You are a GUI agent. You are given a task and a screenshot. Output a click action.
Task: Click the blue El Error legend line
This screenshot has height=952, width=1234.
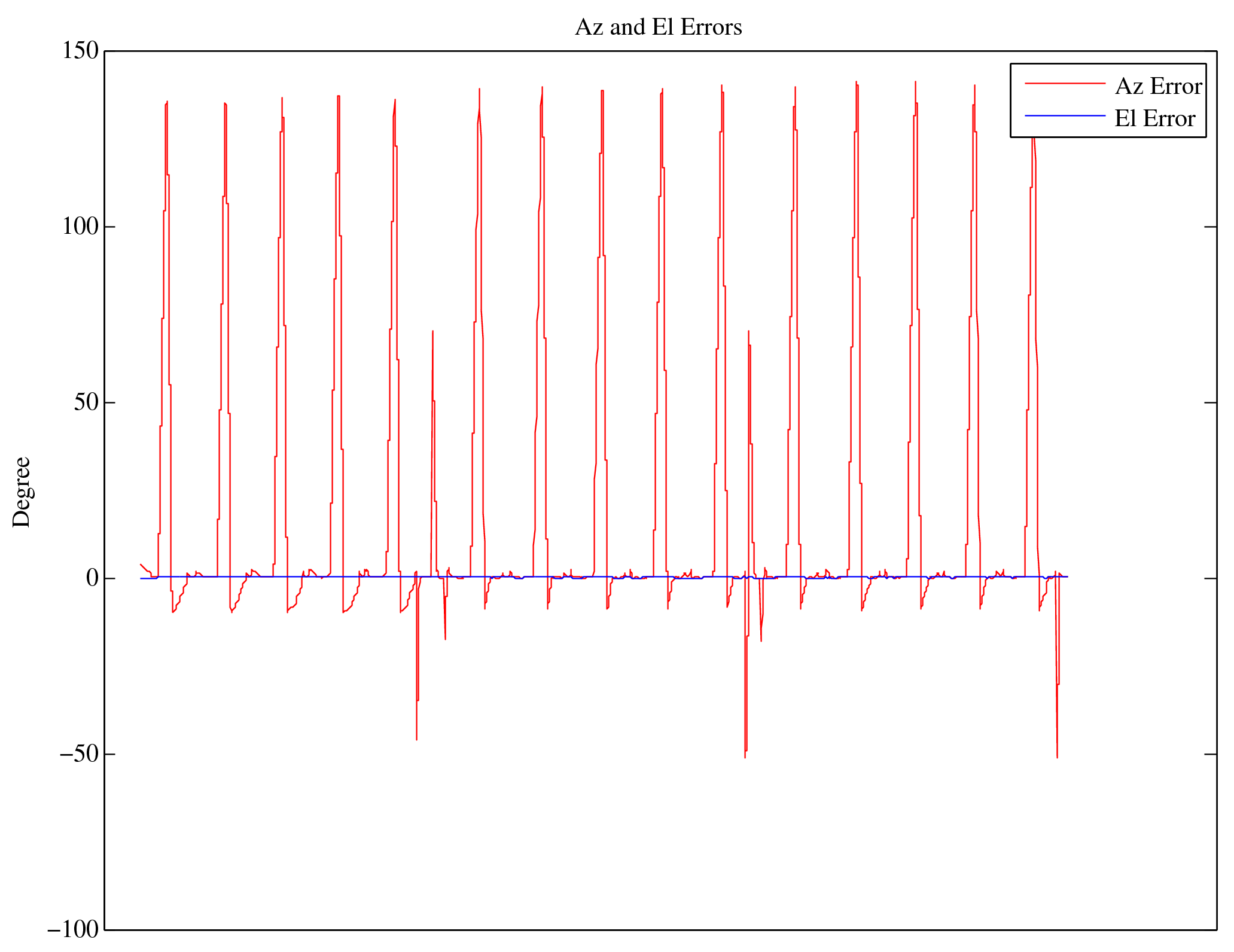(1065, 115)
